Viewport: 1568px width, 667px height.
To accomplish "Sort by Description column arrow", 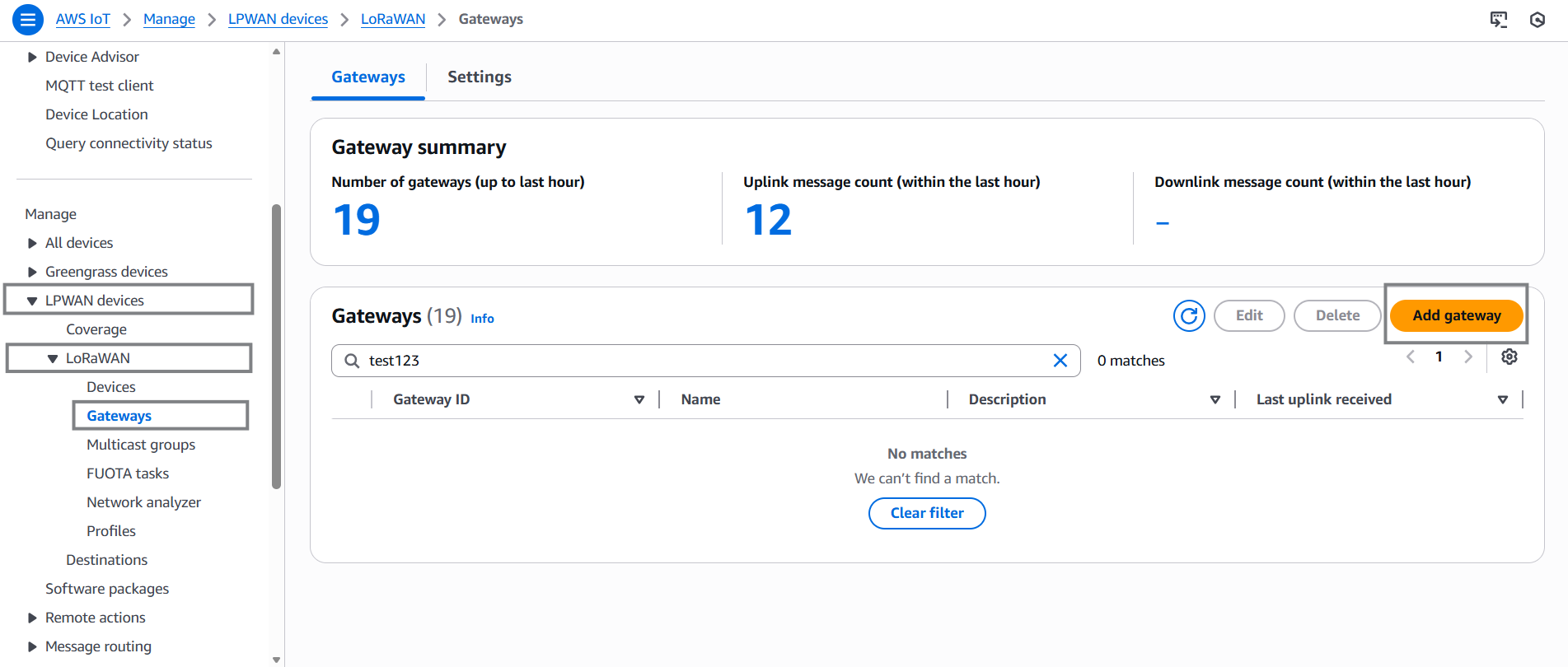I will click(1215, 399).
